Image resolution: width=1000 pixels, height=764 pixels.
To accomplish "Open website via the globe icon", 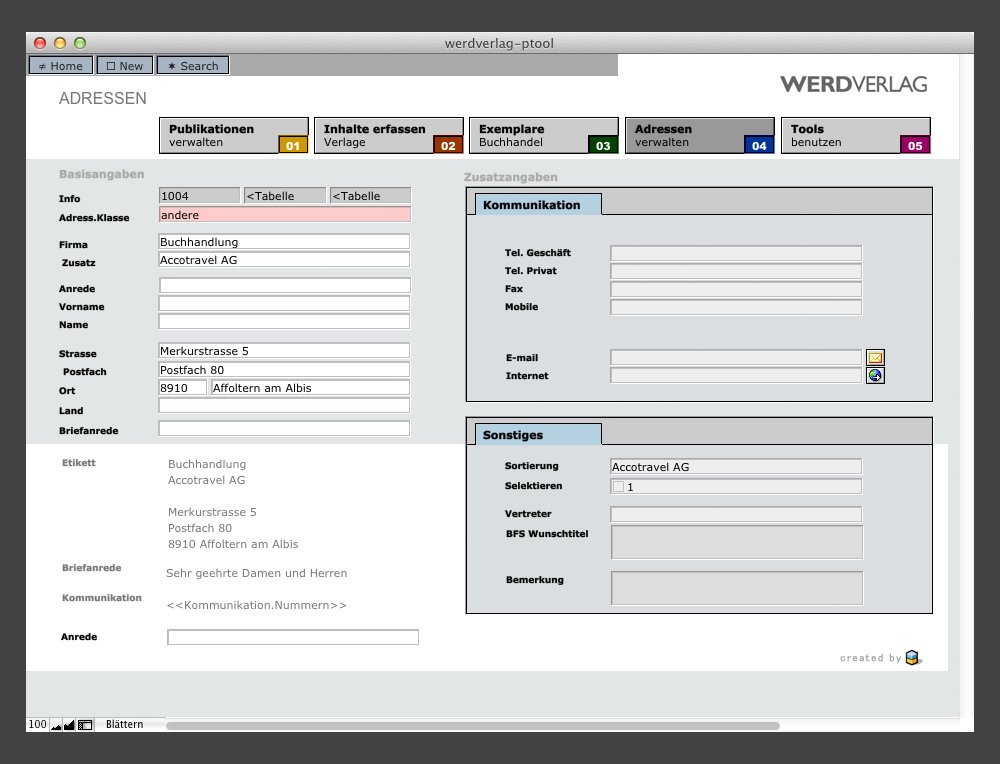I will coord(875,376).
